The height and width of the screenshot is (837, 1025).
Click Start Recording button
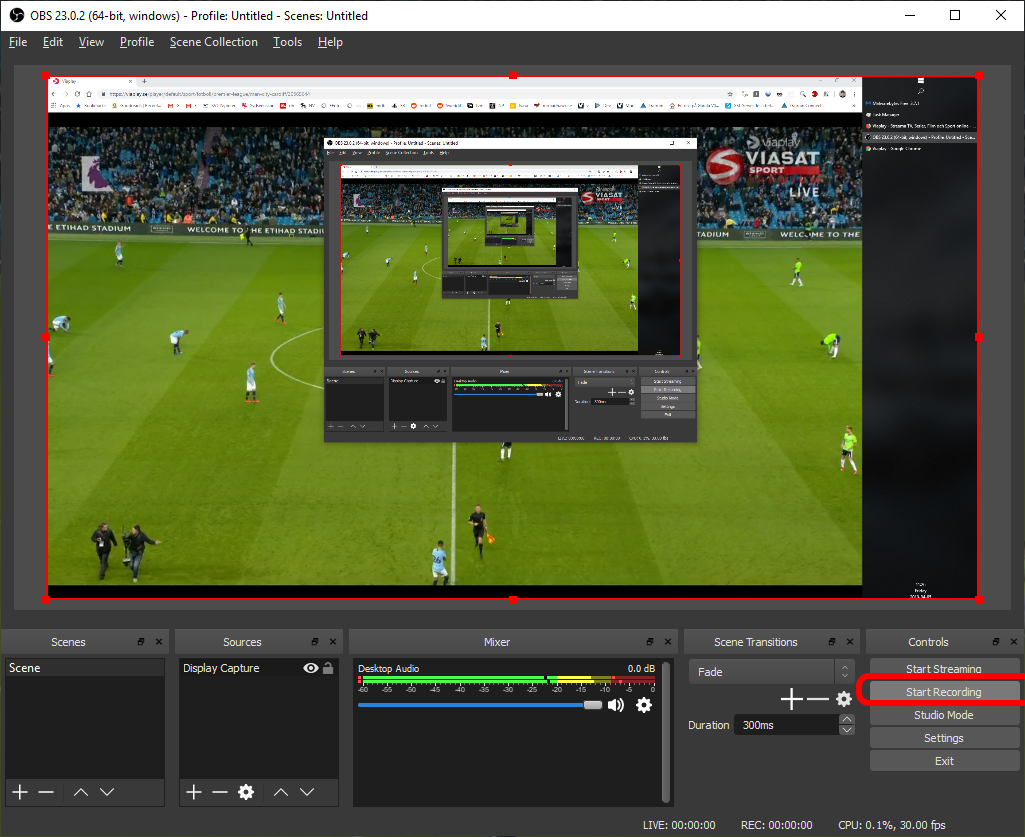pos(944,692)
